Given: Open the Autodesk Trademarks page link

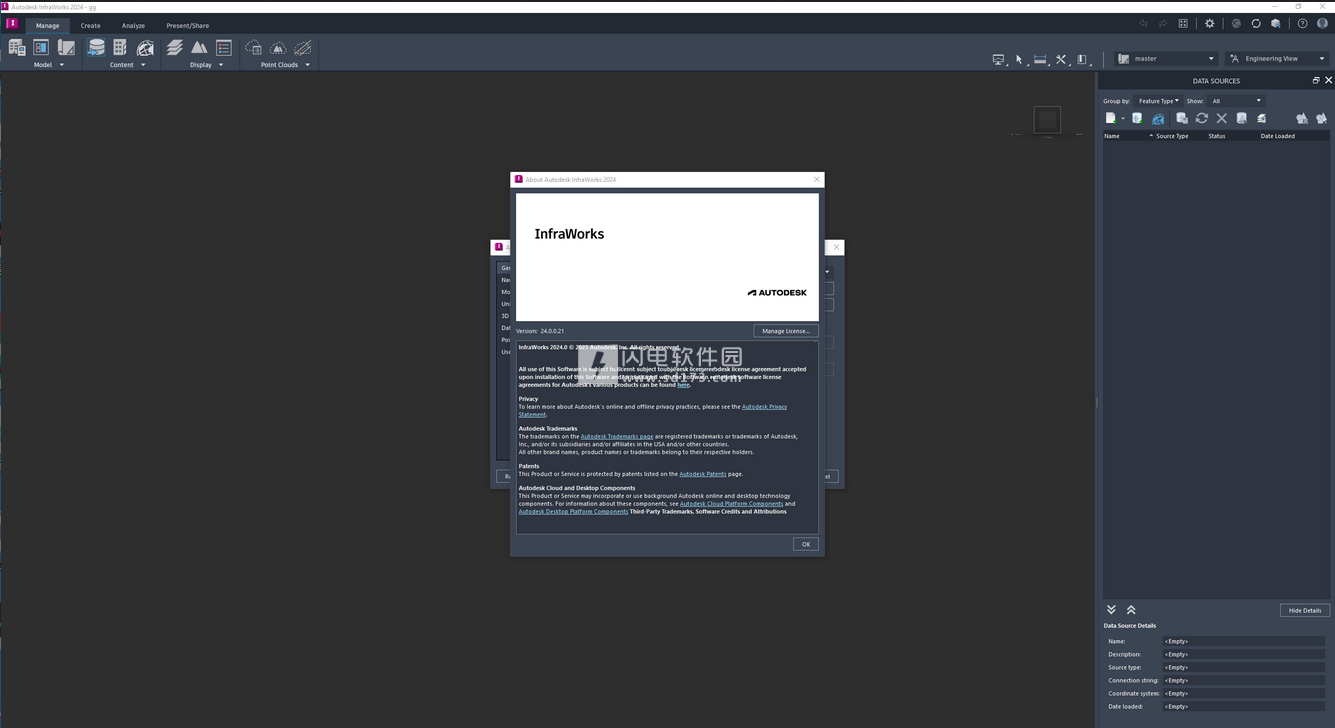Looking at the screenshot, I should [x=617, y=436].
